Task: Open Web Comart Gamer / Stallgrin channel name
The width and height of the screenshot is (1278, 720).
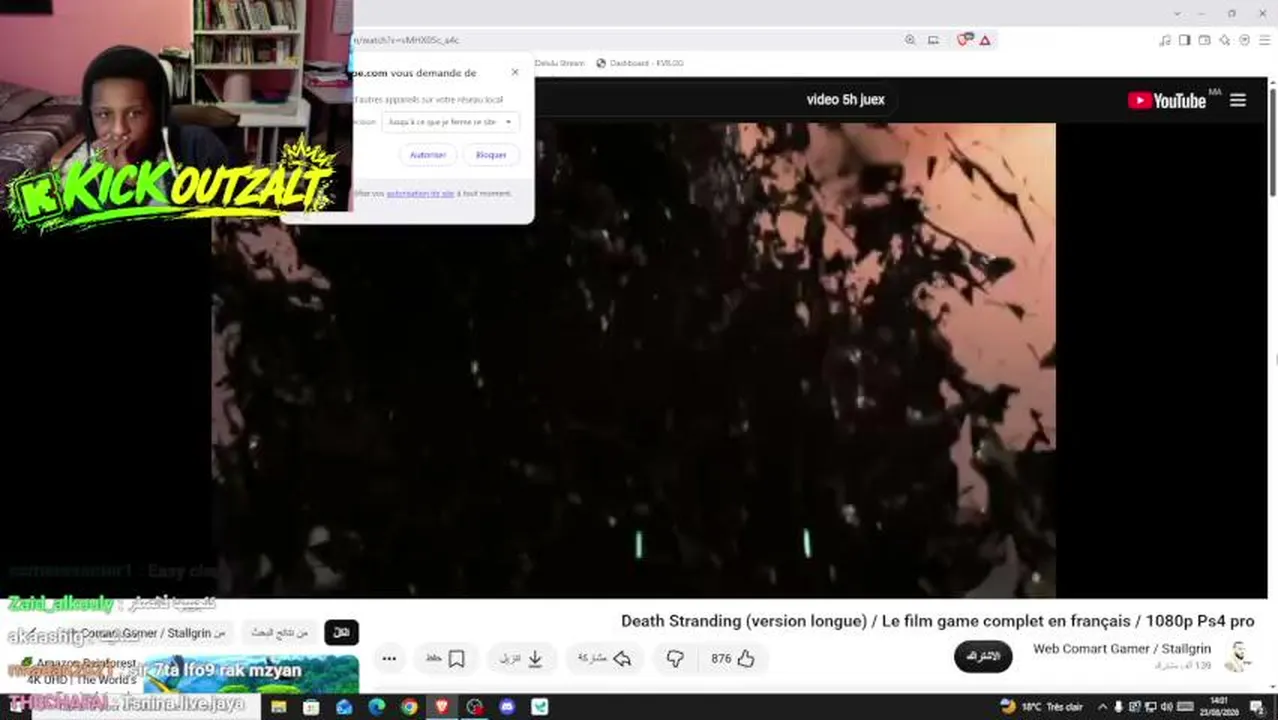Action: [x=1122, y=649]
